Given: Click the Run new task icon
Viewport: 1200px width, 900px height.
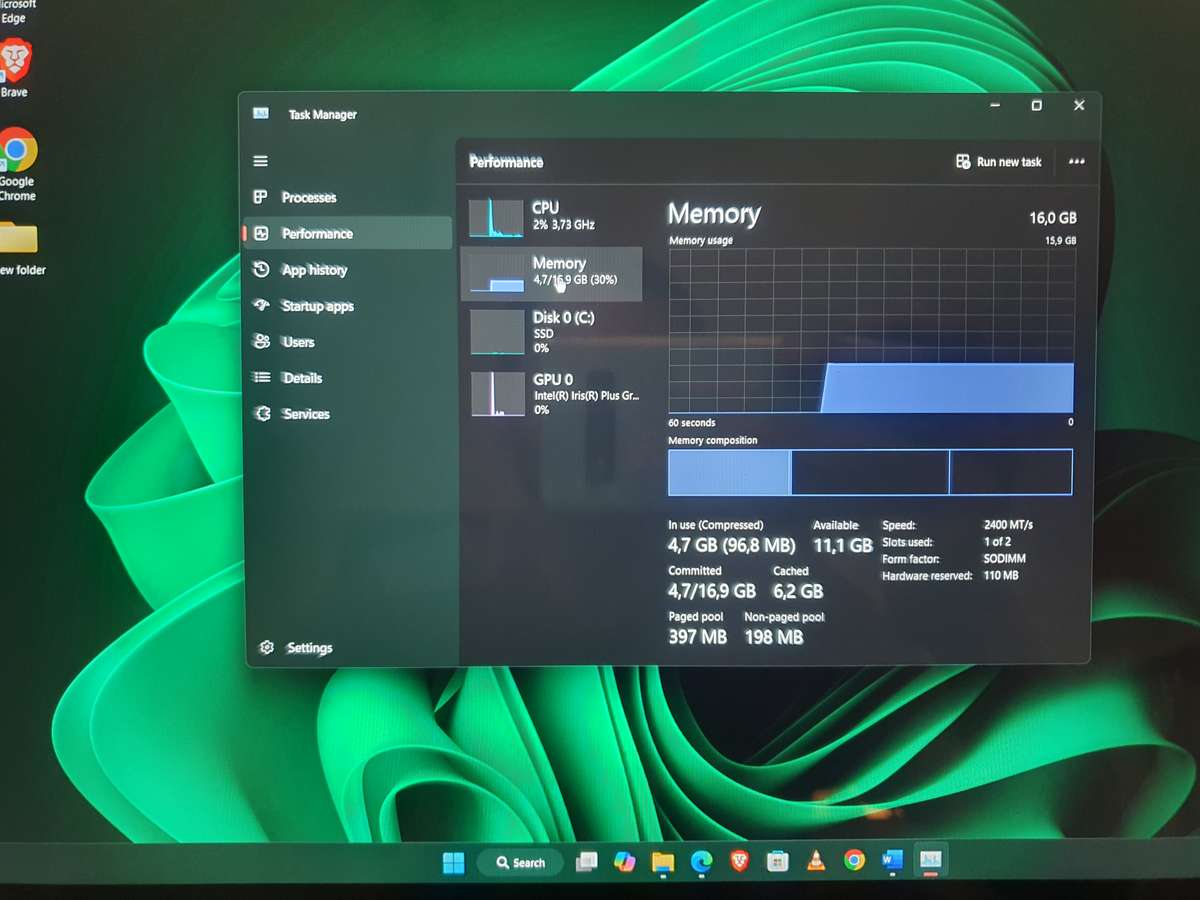Looking at the screenshot, I should pyautogui.click(x=963, y=161).
